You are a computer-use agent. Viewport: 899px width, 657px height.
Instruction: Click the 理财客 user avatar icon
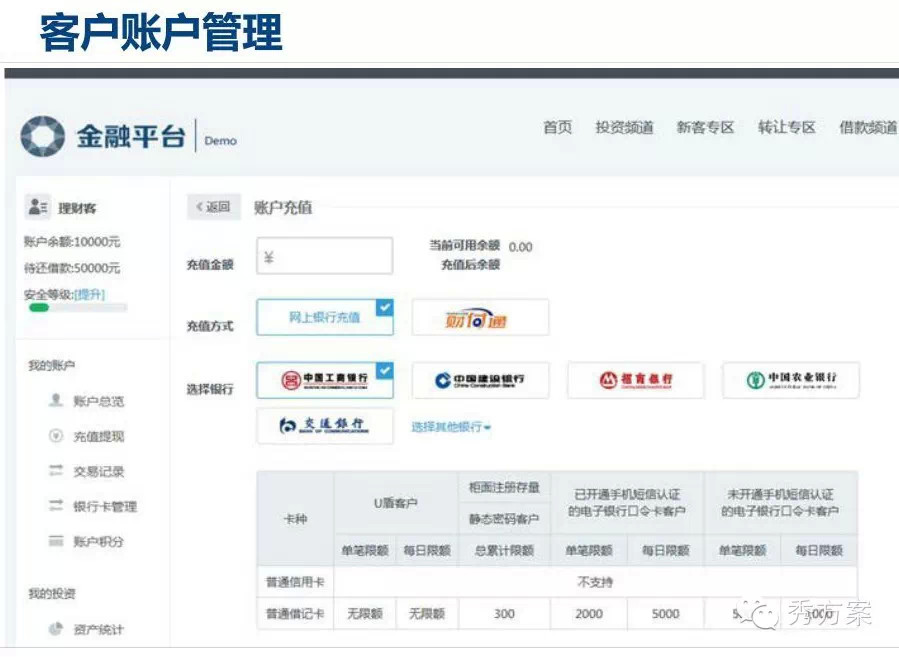coord(38,207)
